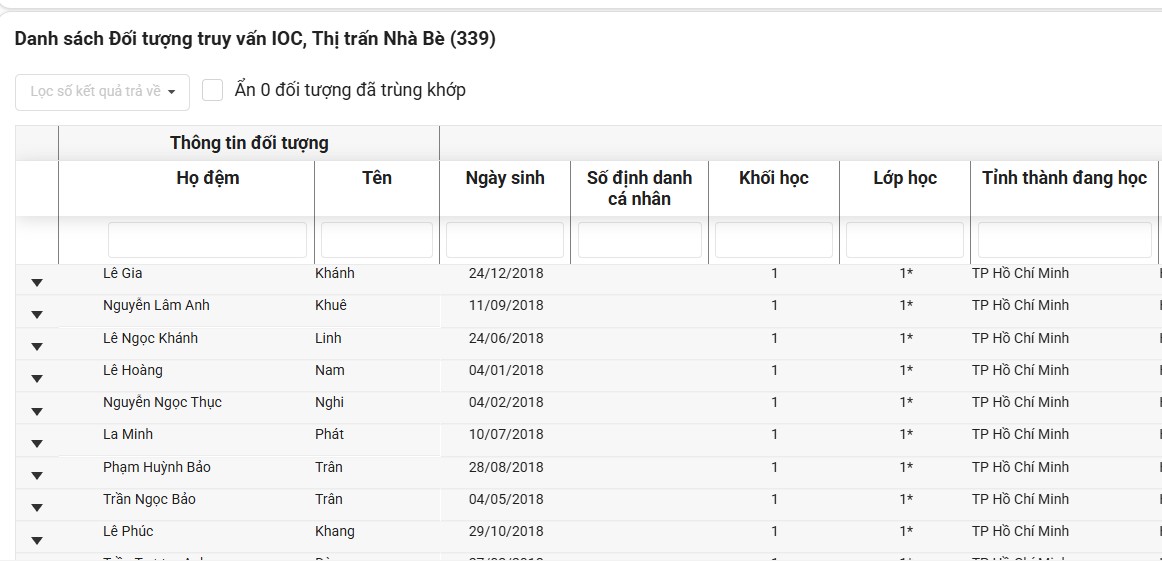Expand the row for Nguyễn Lâm Anh Khuê
The width and height of the screenshot is (1162, 561).
tap(37, 315)
